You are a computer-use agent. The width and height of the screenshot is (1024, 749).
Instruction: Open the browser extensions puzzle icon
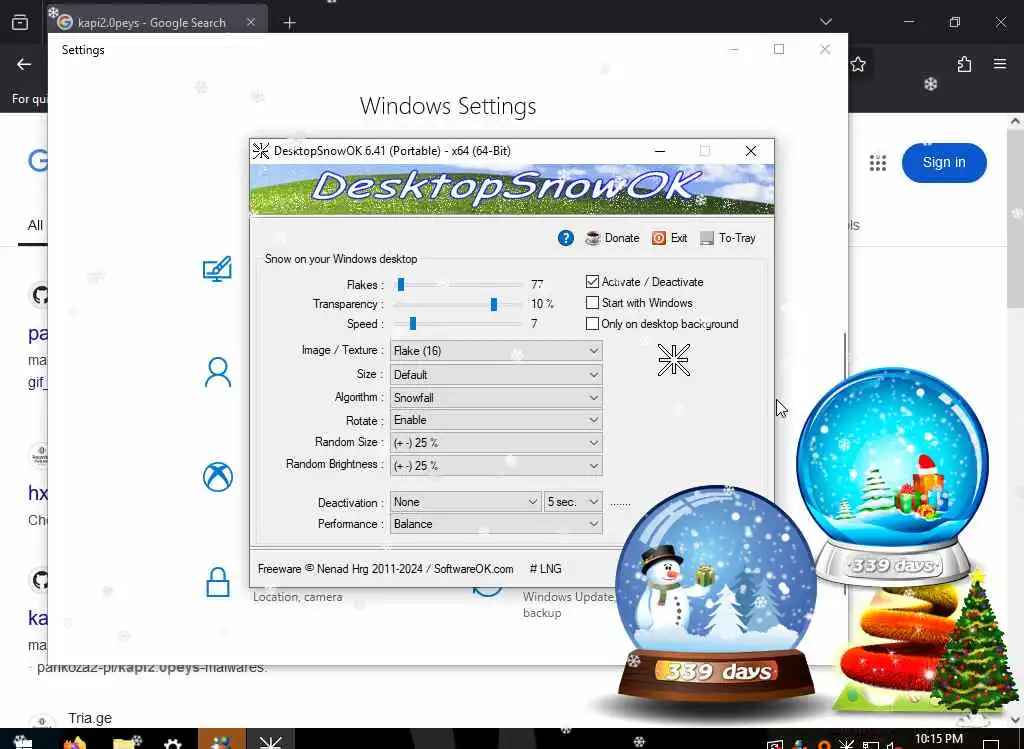pos(964,64)
